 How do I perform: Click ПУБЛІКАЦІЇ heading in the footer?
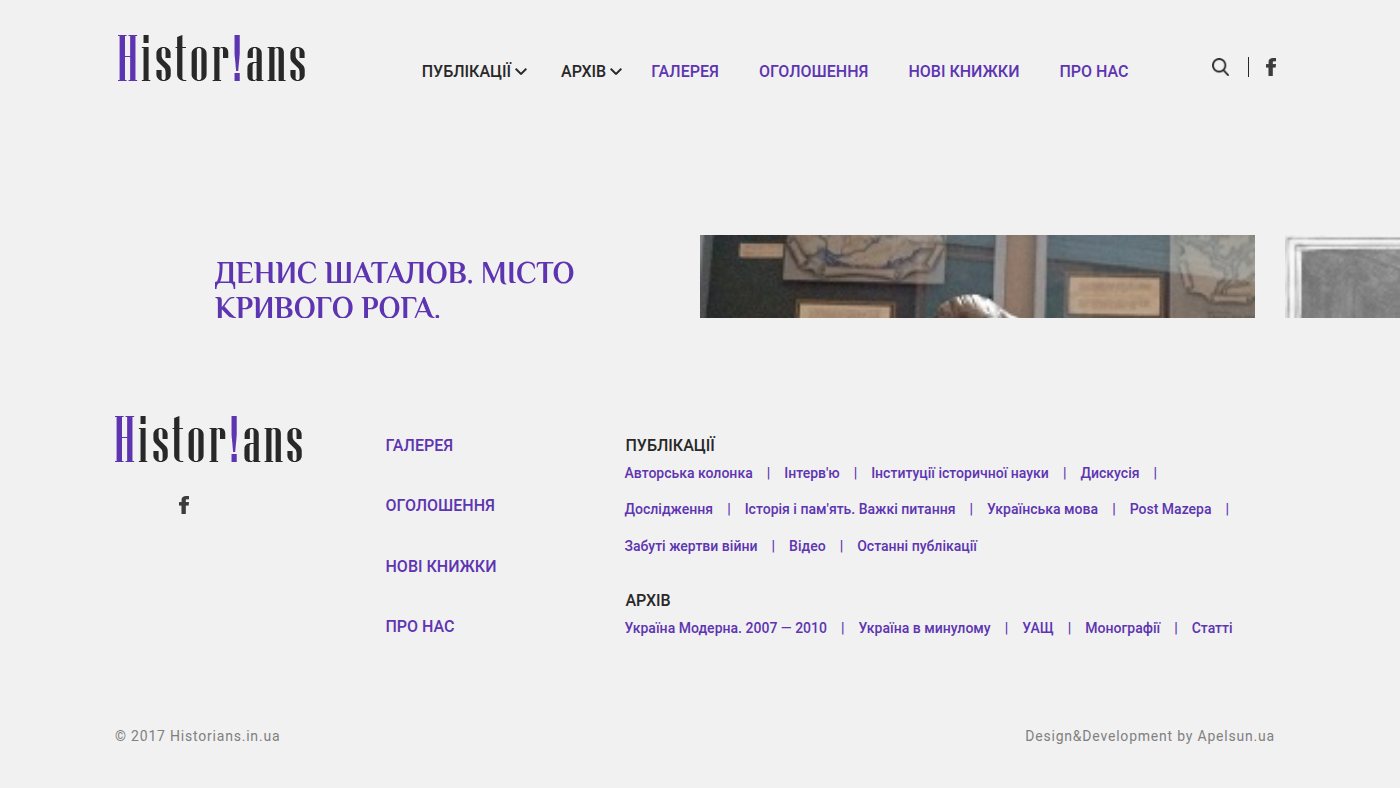pyautogui.click(x=670, y=445)
